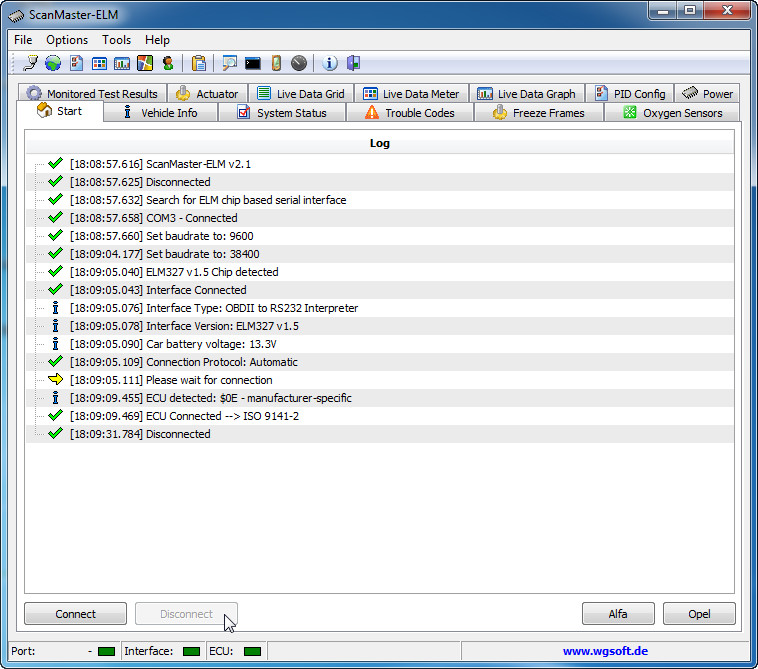The height and width of the screenshot is (669, 758).
Task: Open the Tools menu
Action: pyautogui.click(x=117, y=40)
